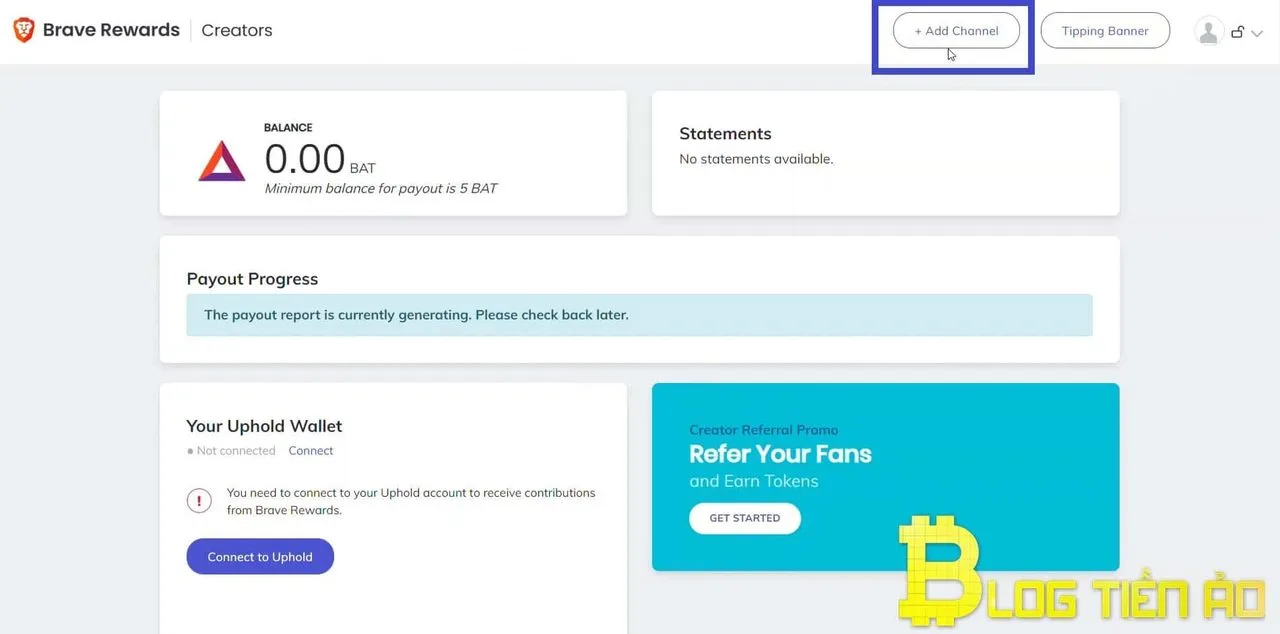Click the Connect to Uphold button

260,557
